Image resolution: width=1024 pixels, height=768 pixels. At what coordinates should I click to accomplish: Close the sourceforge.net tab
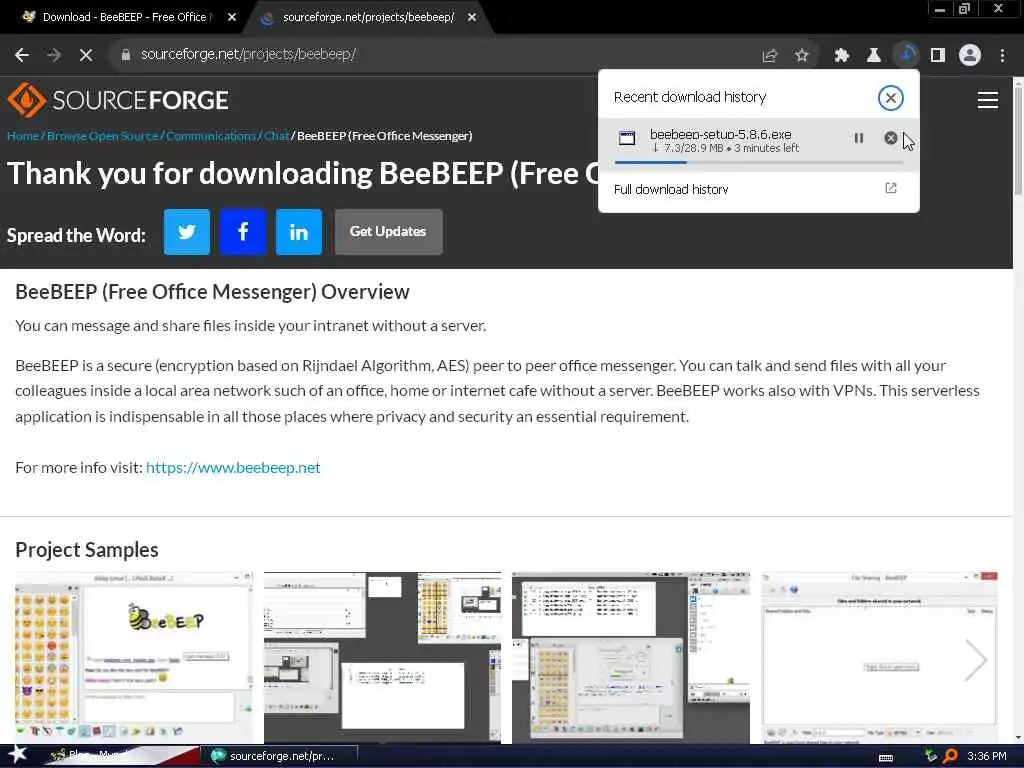(472, 18)
